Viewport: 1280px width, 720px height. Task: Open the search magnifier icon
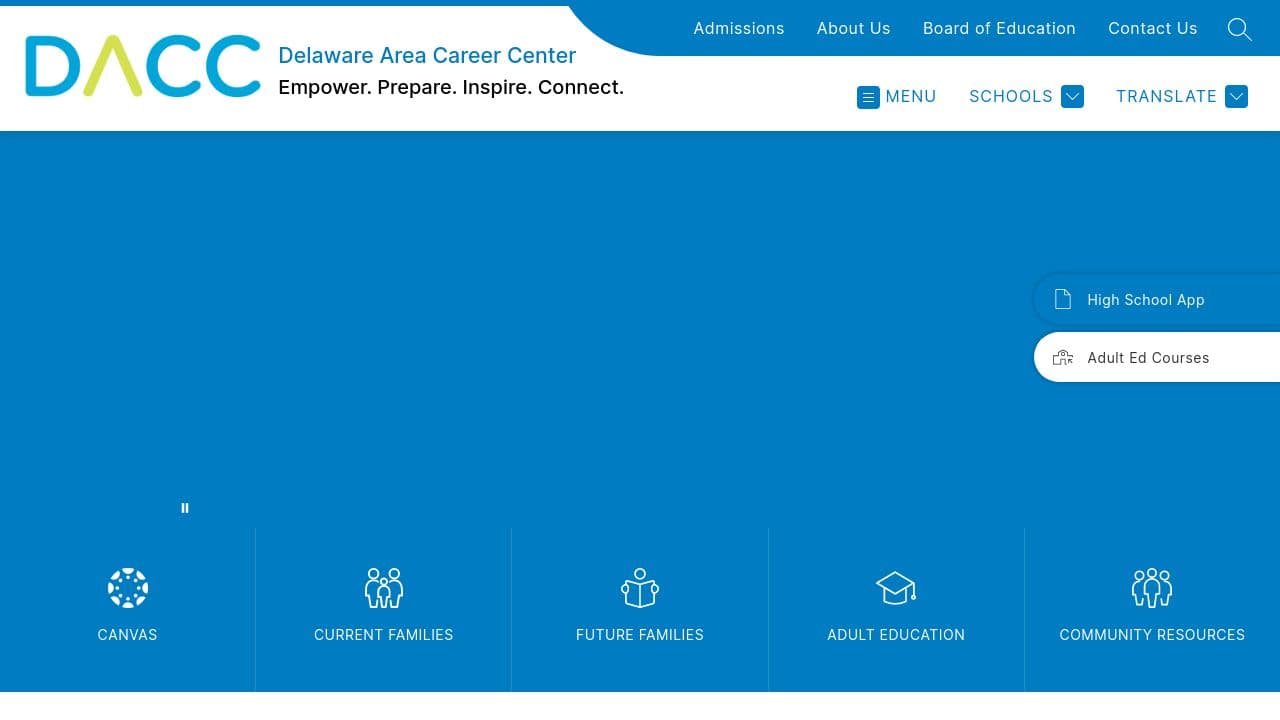tap(1239, 30)
